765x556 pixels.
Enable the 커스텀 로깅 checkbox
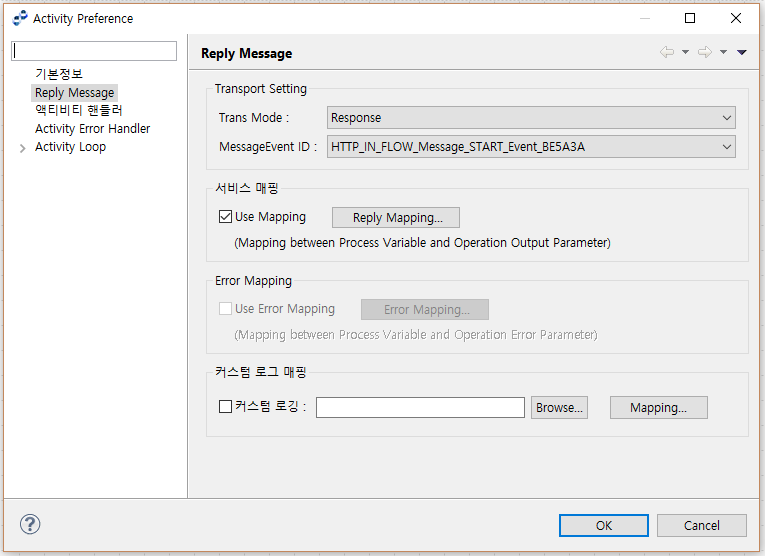(x=225, y=407)
